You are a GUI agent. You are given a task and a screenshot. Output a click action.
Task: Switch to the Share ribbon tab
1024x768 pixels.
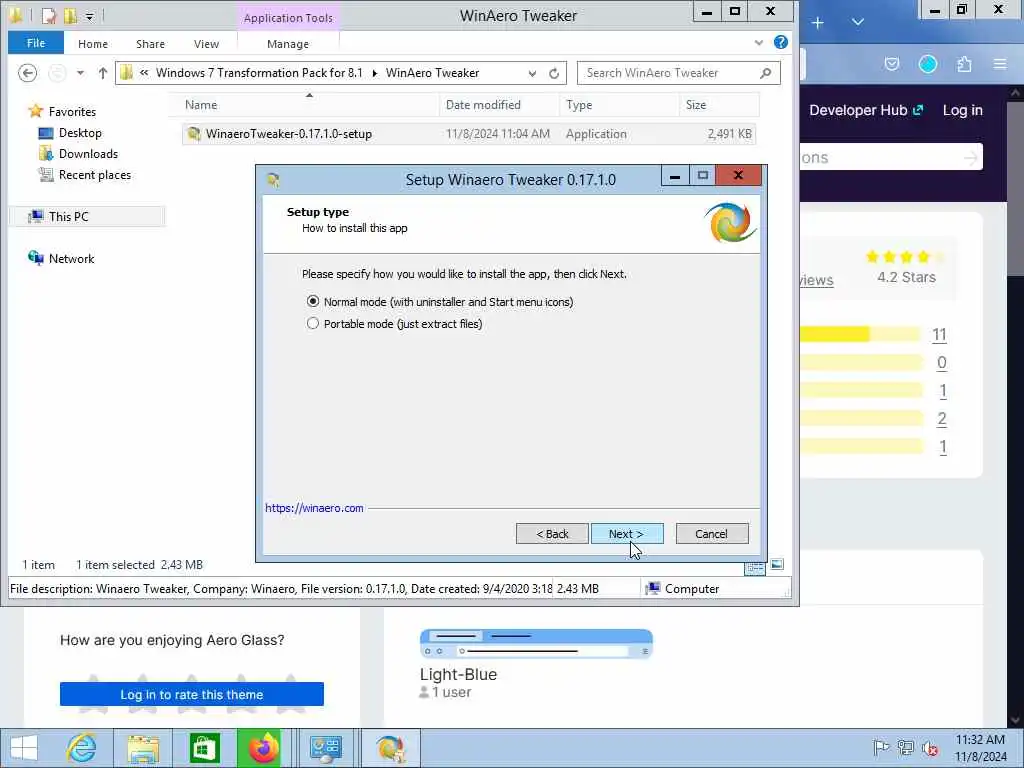pos(150,44)
